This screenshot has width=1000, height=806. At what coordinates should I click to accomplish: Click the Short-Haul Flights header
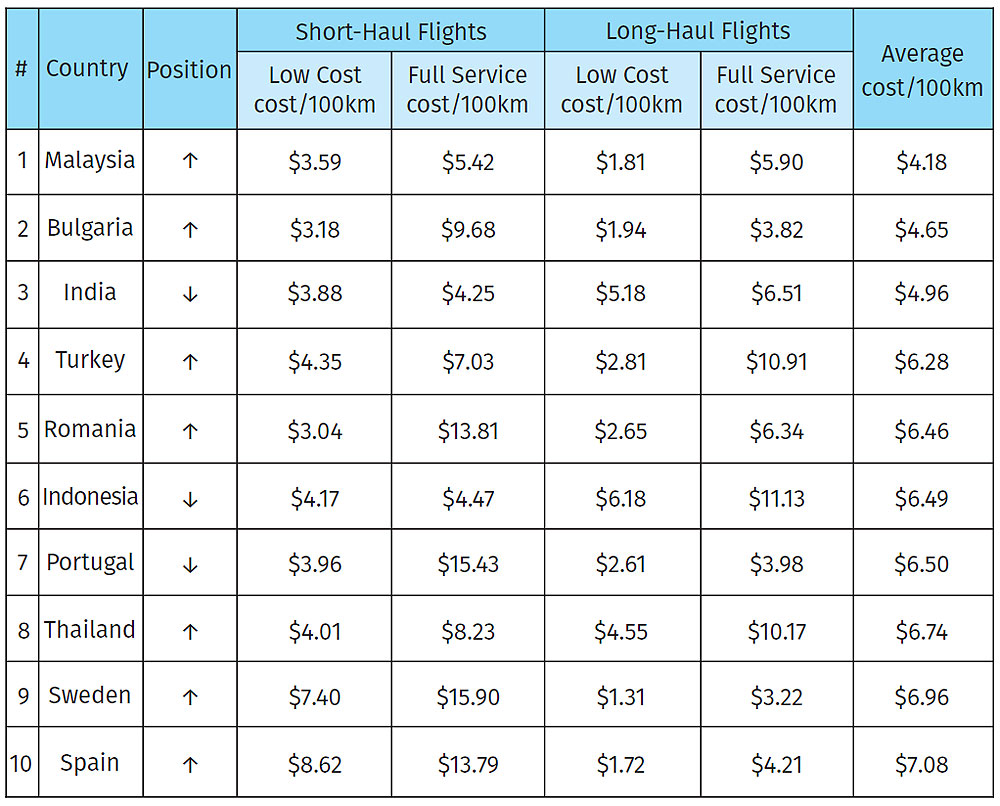[391, 32]
